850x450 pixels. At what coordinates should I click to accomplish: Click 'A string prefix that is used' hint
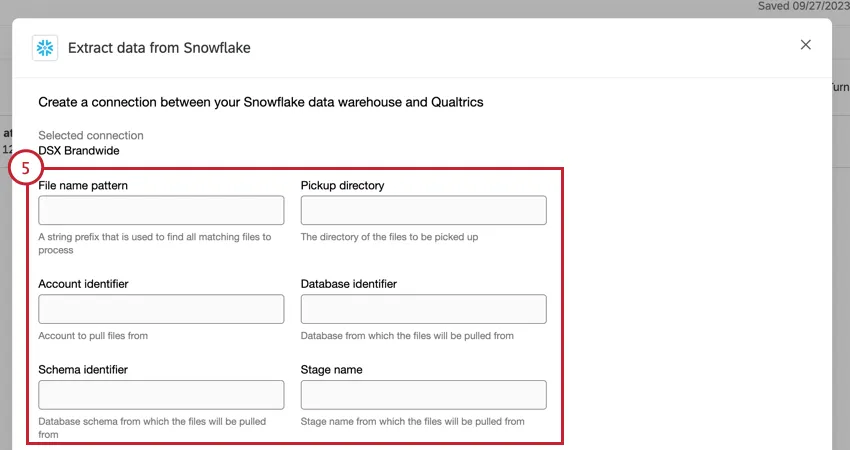point(154,243)
